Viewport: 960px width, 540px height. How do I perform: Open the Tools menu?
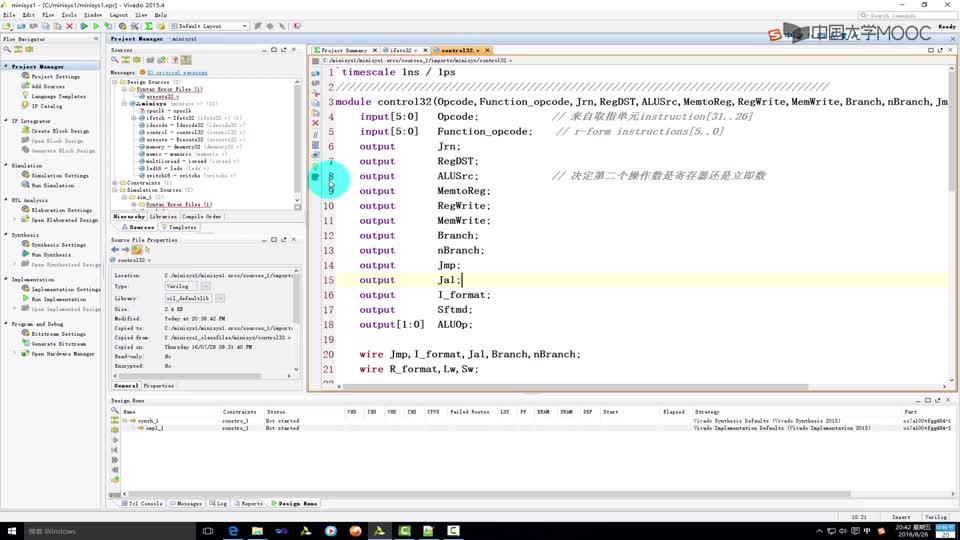point(69,15)
